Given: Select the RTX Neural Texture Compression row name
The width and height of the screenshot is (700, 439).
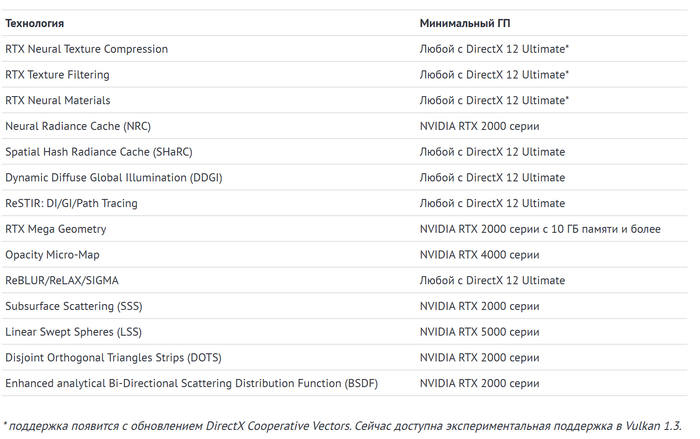Looking at the screenshot, I should [x=86, y=49].
